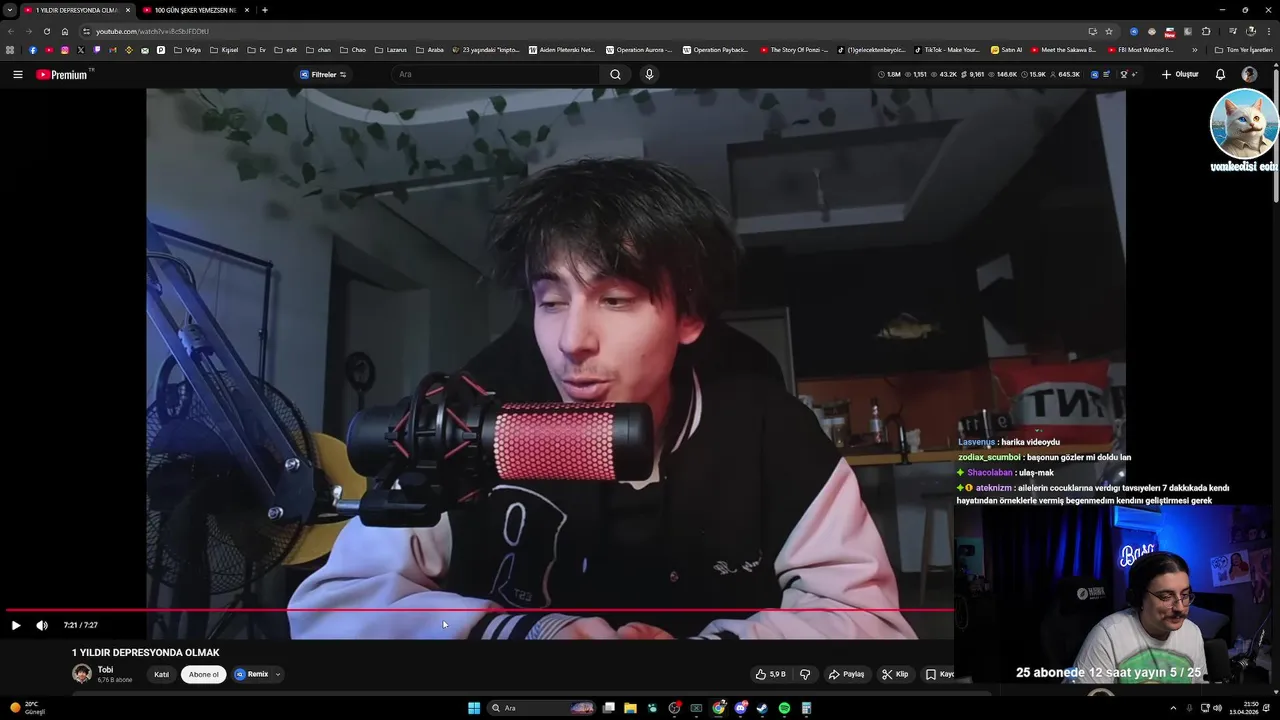Open Facebook bookmark icon
Image resolution: width=1280 pixels, height=720 pixels.
click(33, 49)
